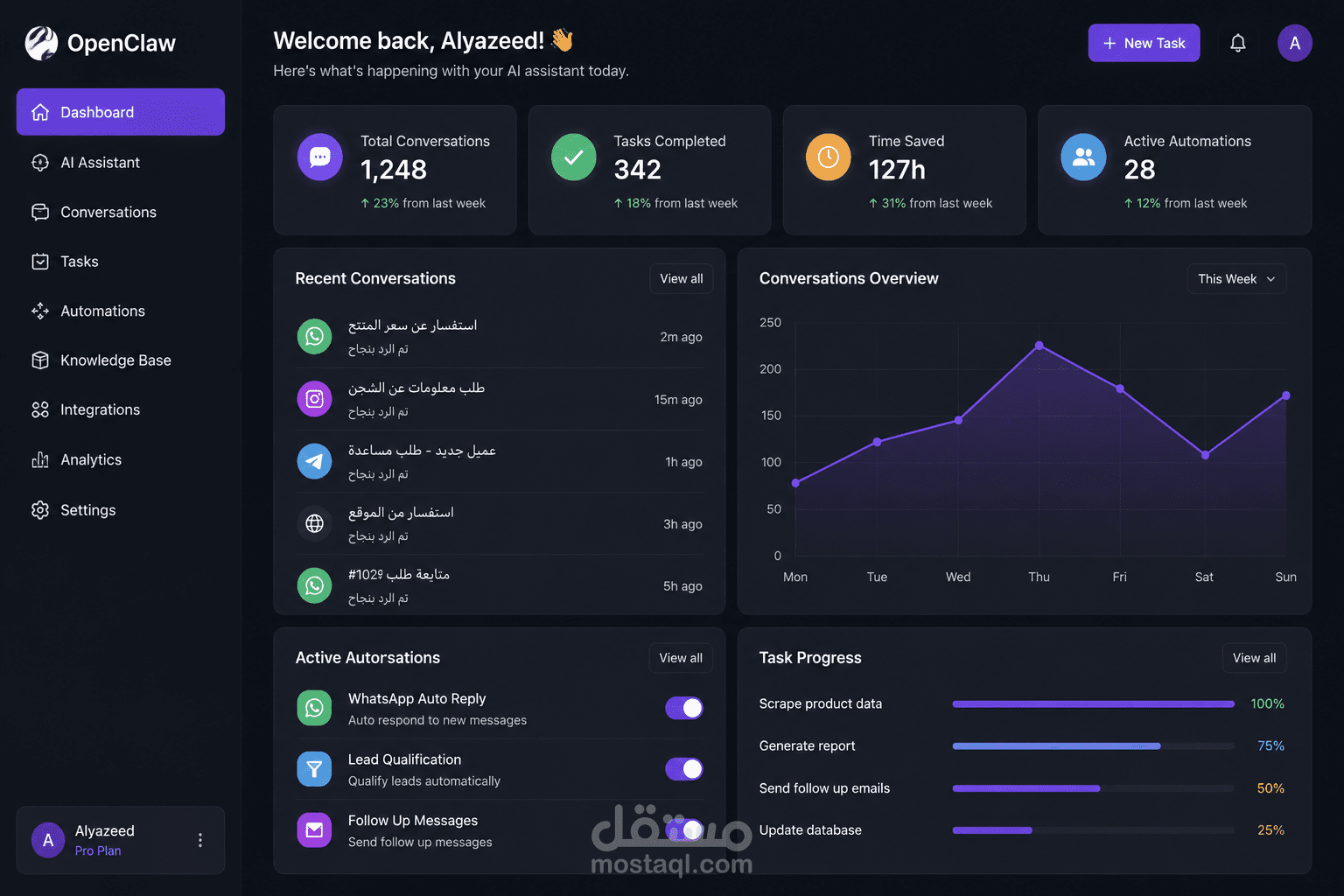Screen dimensions: 1344x896
Task: Click the Thu peak point on the chart
Action: (1039, 346)
